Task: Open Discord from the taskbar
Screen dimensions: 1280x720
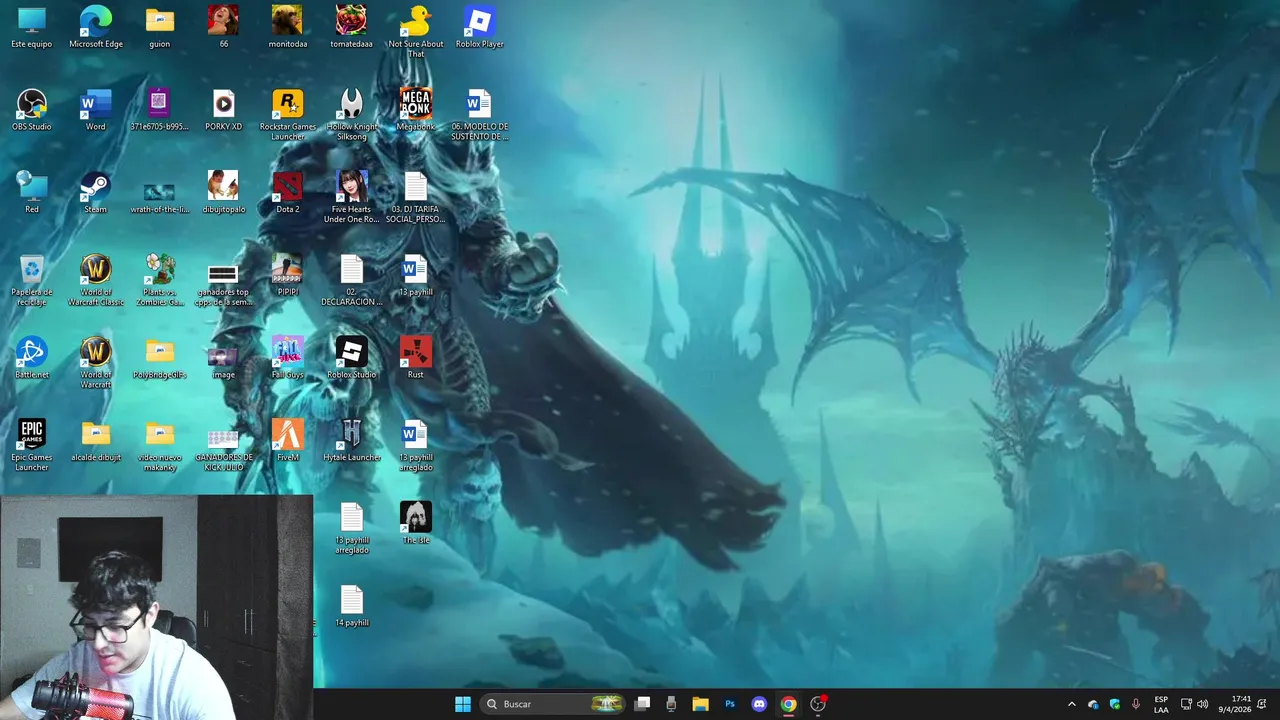Action: pyautogui.click(x=759, y=704)
